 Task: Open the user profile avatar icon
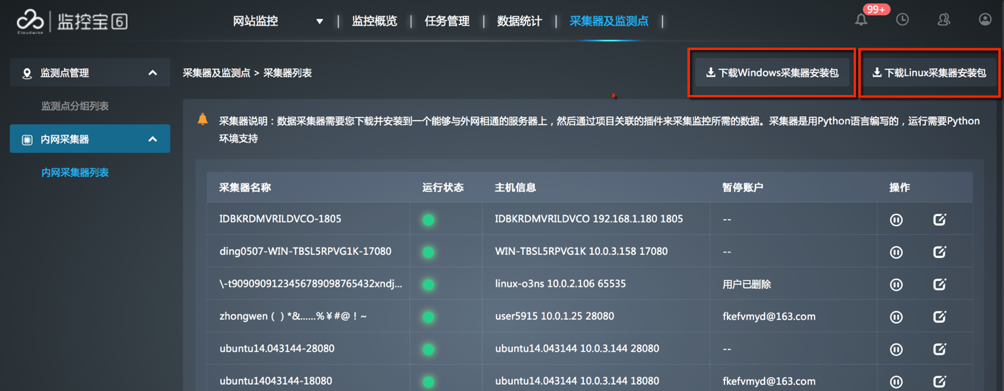point(985,20)
